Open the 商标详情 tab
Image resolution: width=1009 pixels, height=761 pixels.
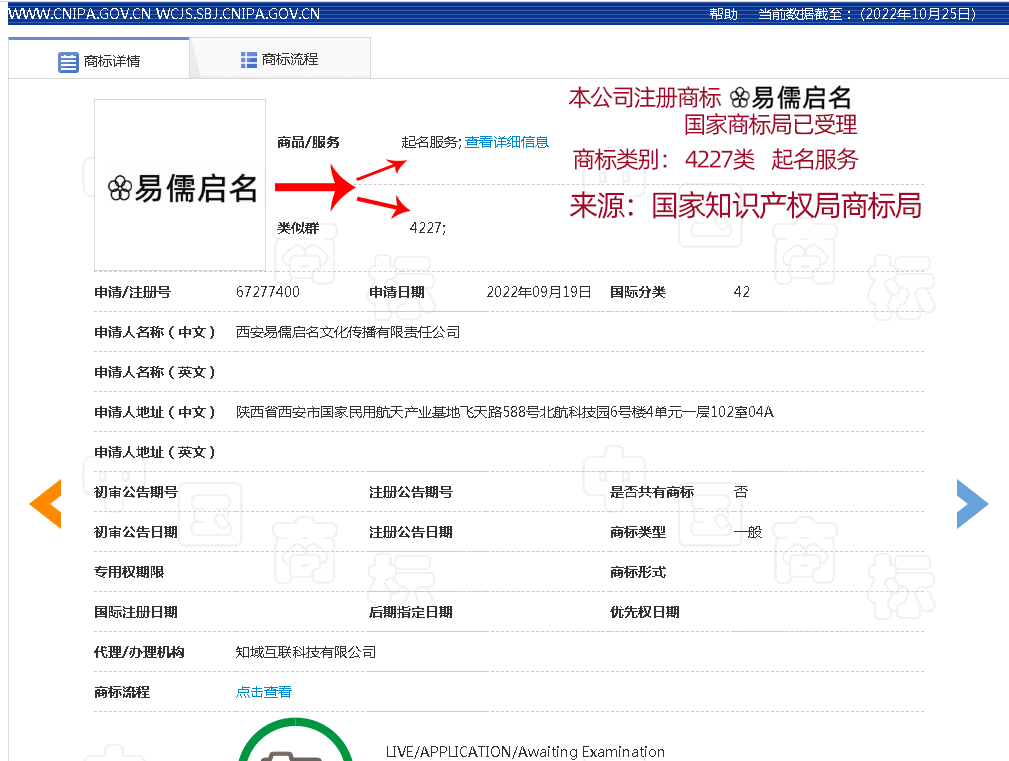(x=98, y=60)
